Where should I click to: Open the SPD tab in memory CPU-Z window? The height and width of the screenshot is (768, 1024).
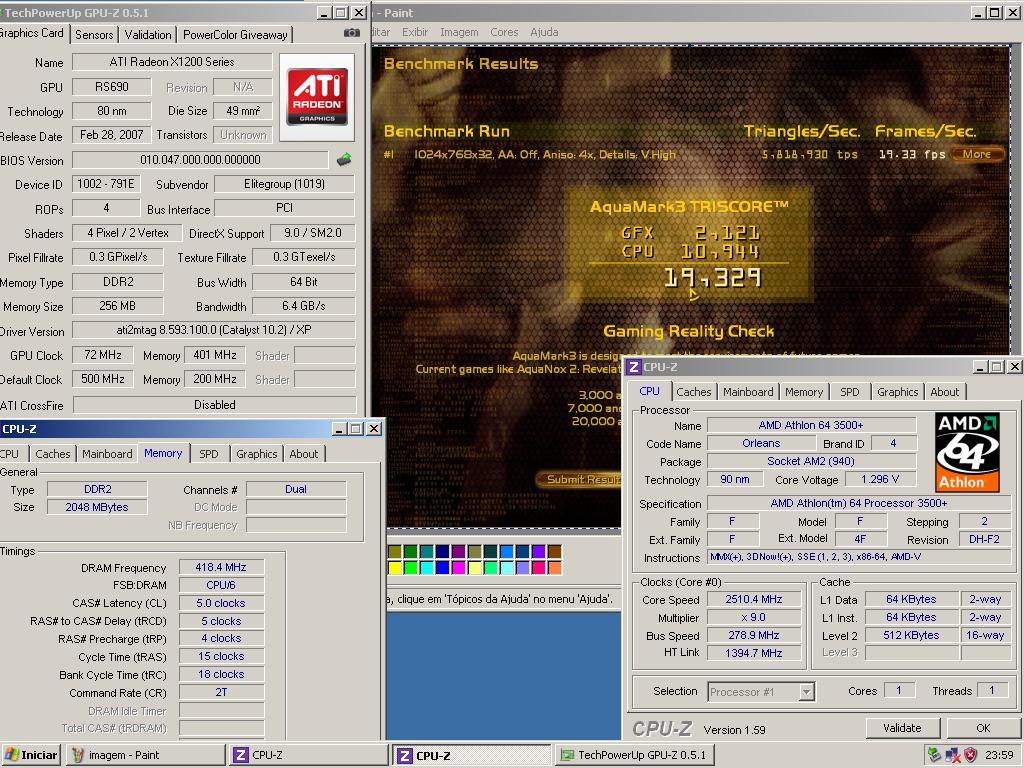pyautogui.click(x=209, y=454)
